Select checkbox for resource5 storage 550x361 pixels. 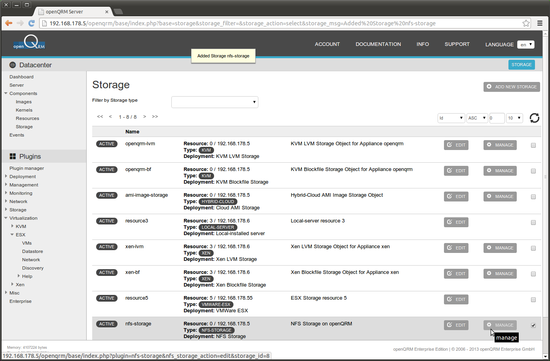[x=533, y=300]
